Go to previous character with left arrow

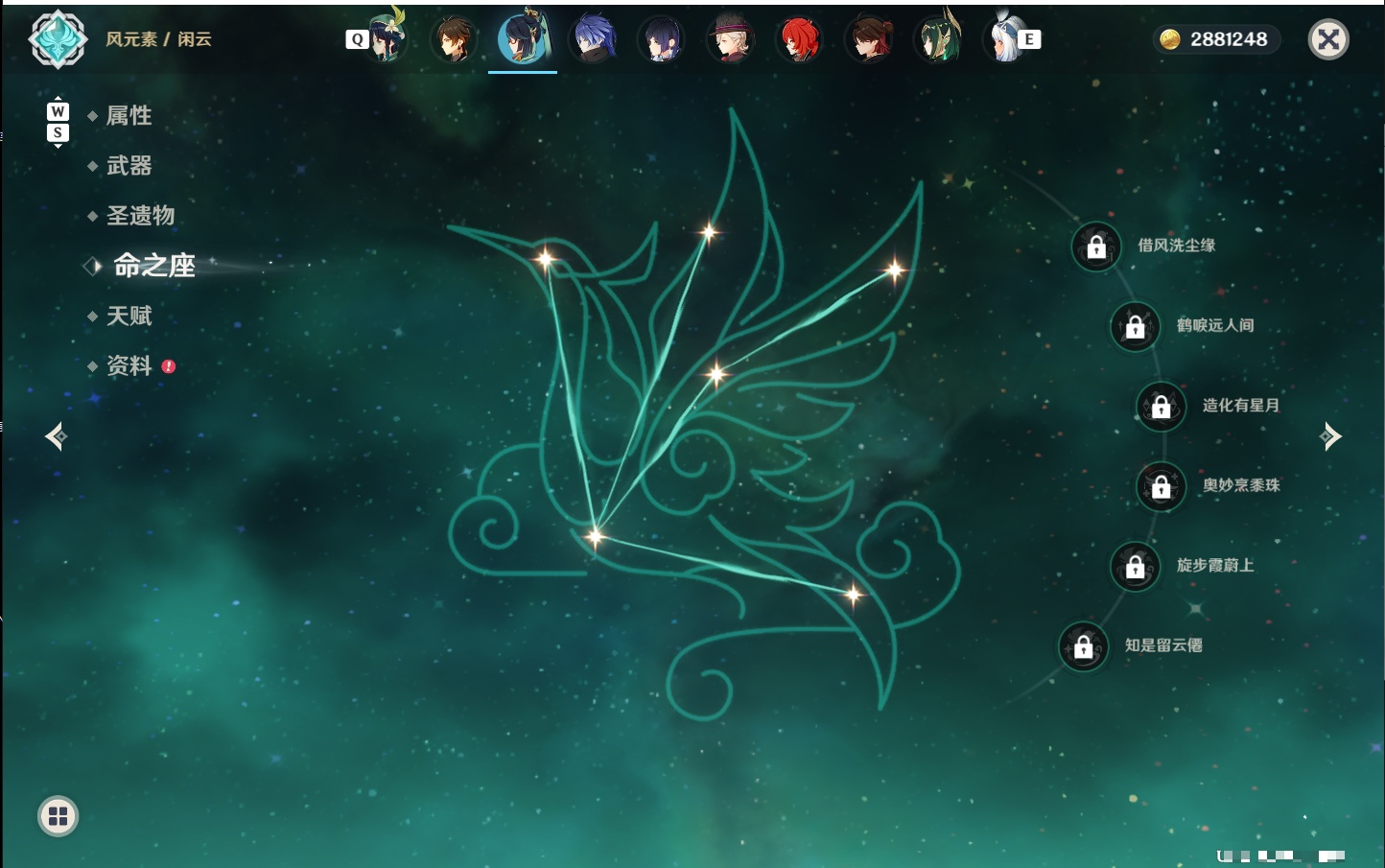click(56, 436)
